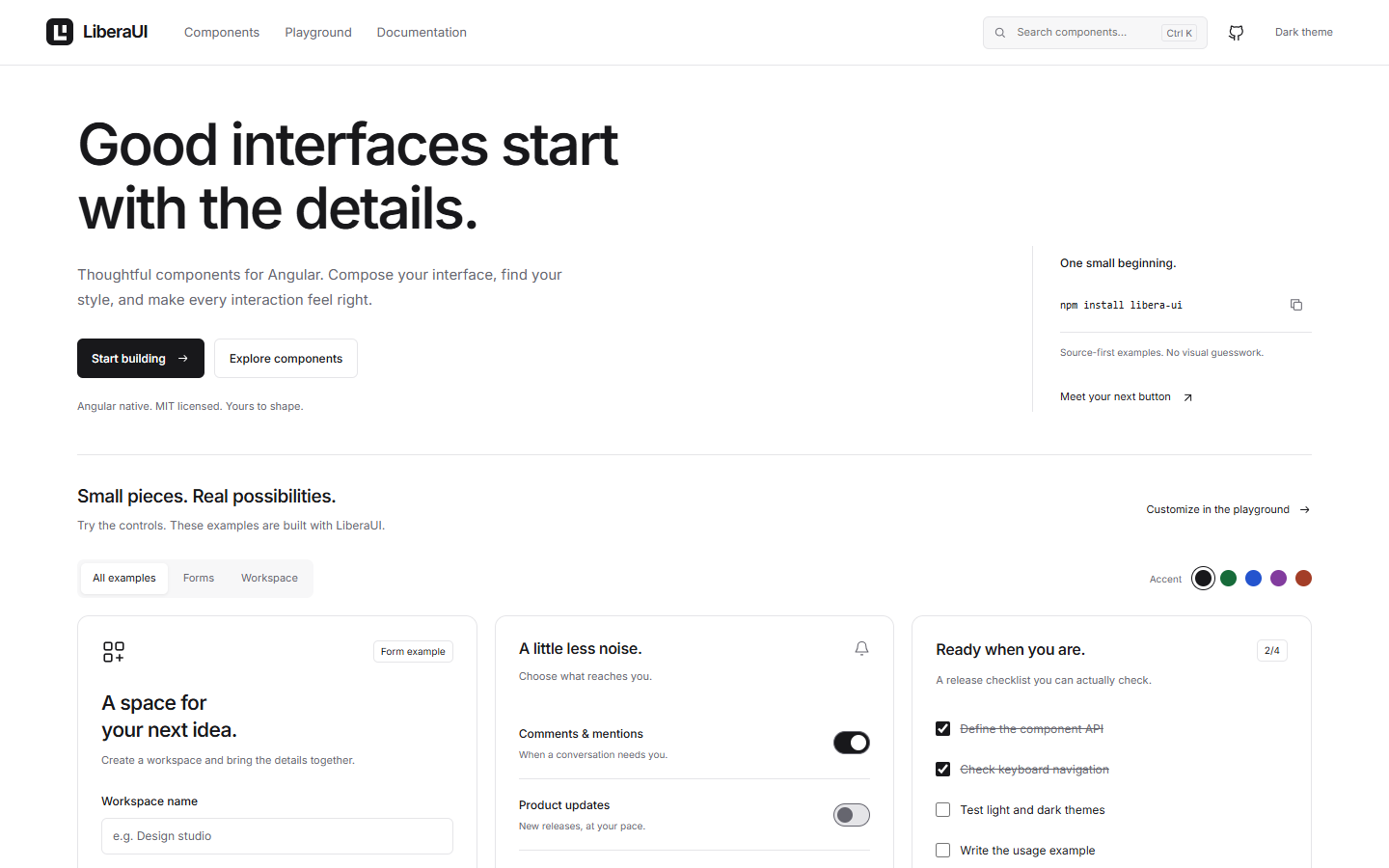Click the 'npm install libera-ui' command text
This screenshot has width=1389, height=868.
click(x=1121, y=305)
